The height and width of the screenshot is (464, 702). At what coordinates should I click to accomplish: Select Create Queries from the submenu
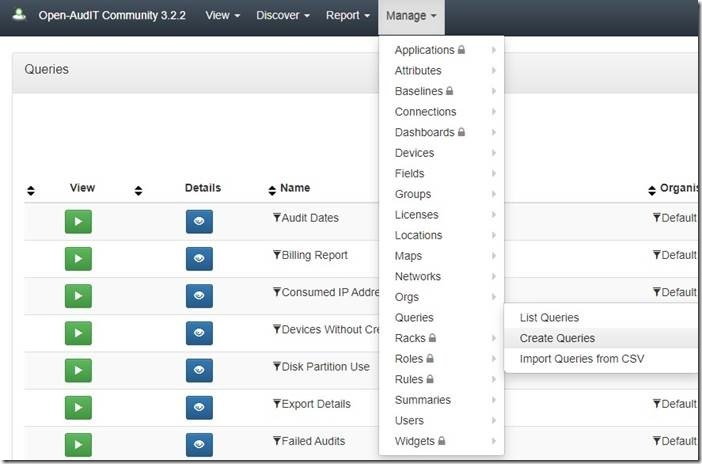(557, 338)
